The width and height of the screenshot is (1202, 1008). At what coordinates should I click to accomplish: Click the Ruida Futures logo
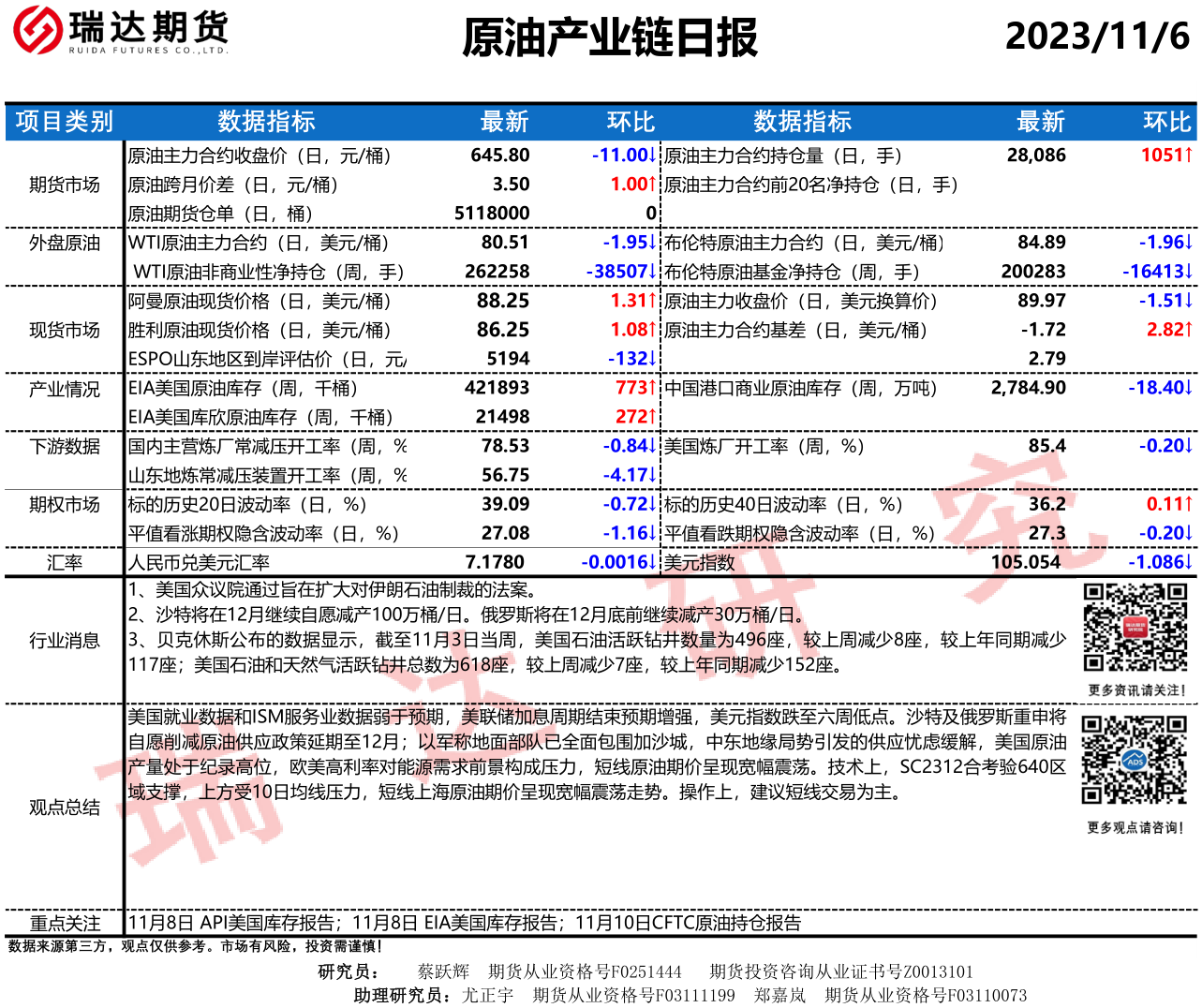(x=121, y=31)
